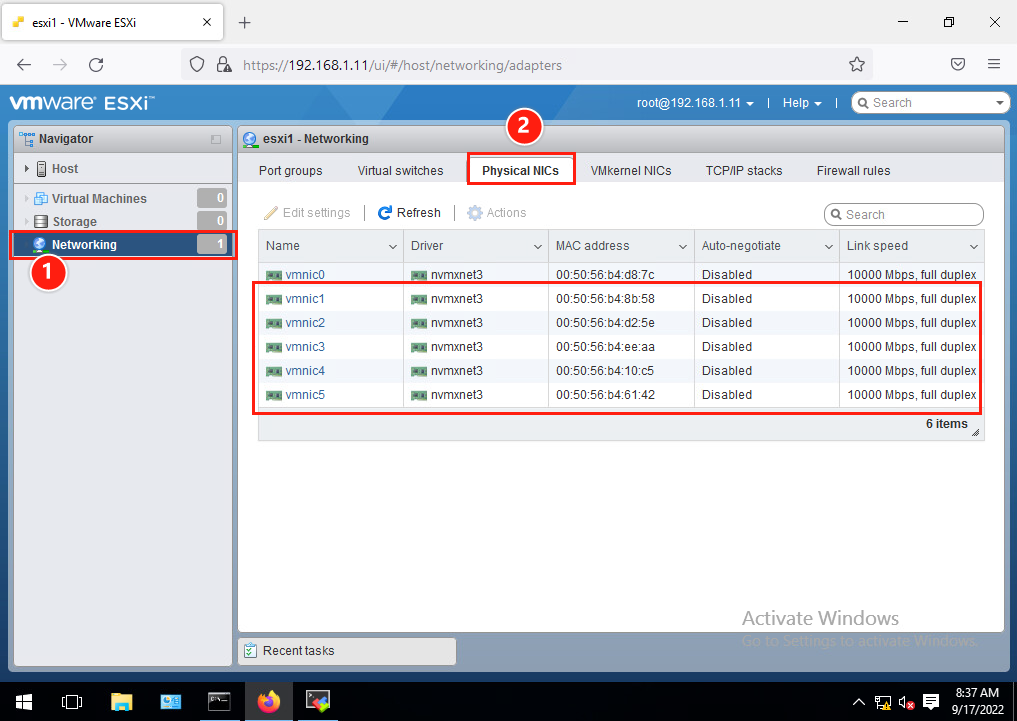
Task: Bookmark the page via the star icon
Action: pyautogui.click(x=856, y=64)
